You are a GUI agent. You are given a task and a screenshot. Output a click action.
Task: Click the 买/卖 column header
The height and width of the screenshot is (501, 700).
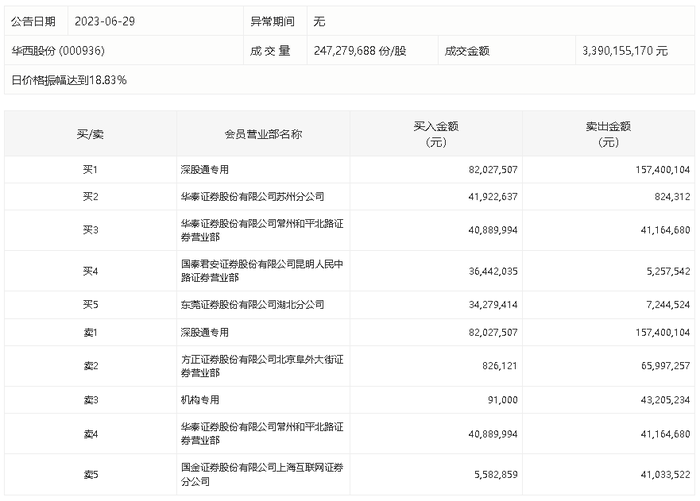coord(90,134)
